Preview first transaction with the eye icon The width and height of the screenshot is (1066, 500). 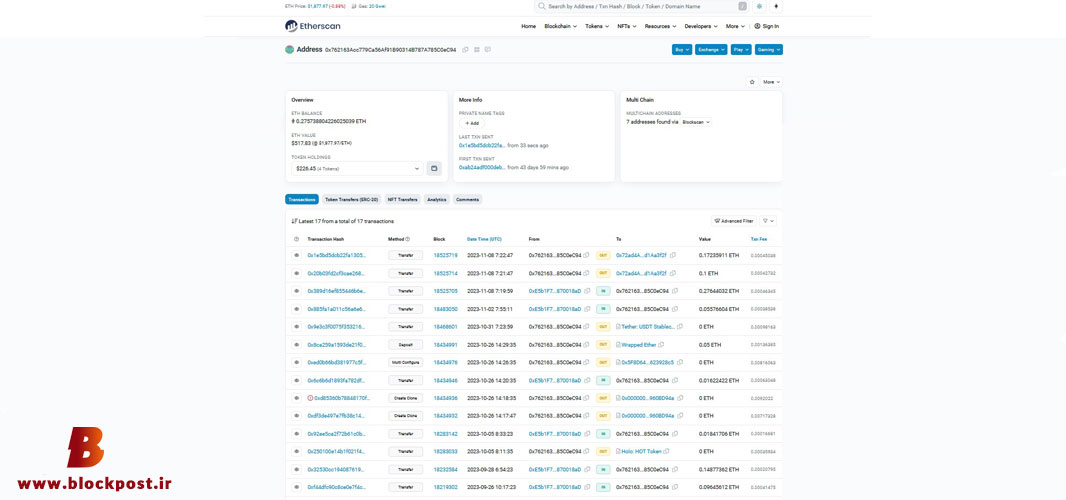click(x=296, y=255)
